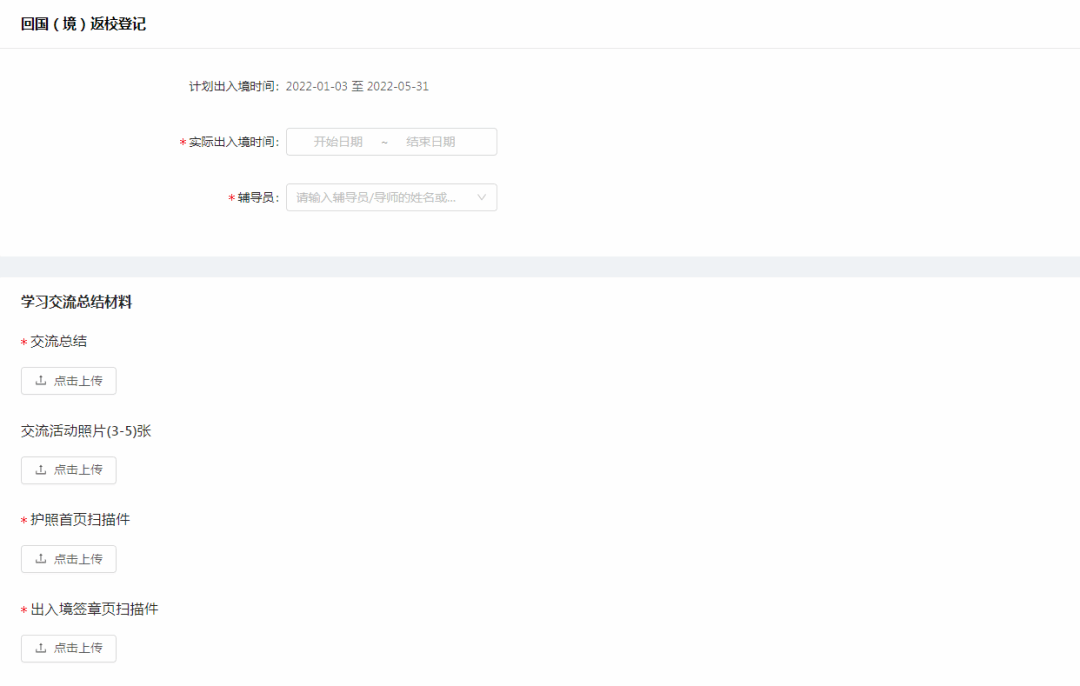Click the 学习交流总结材料 section heading
This screenshot has height=686, width=1080.
tap(76, 302)
